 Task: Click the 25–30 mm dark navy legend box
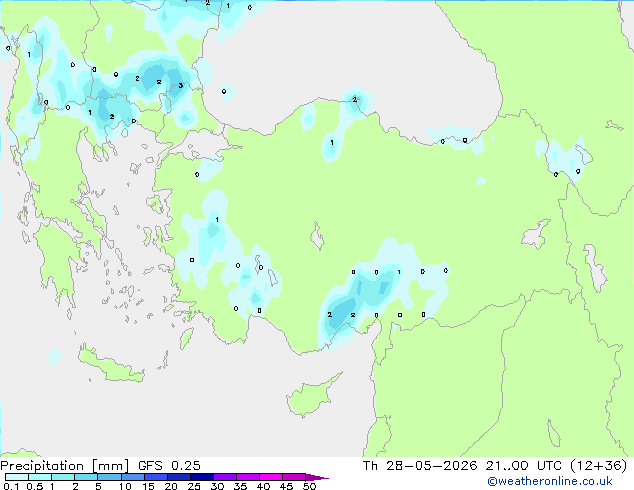(202, 477)
